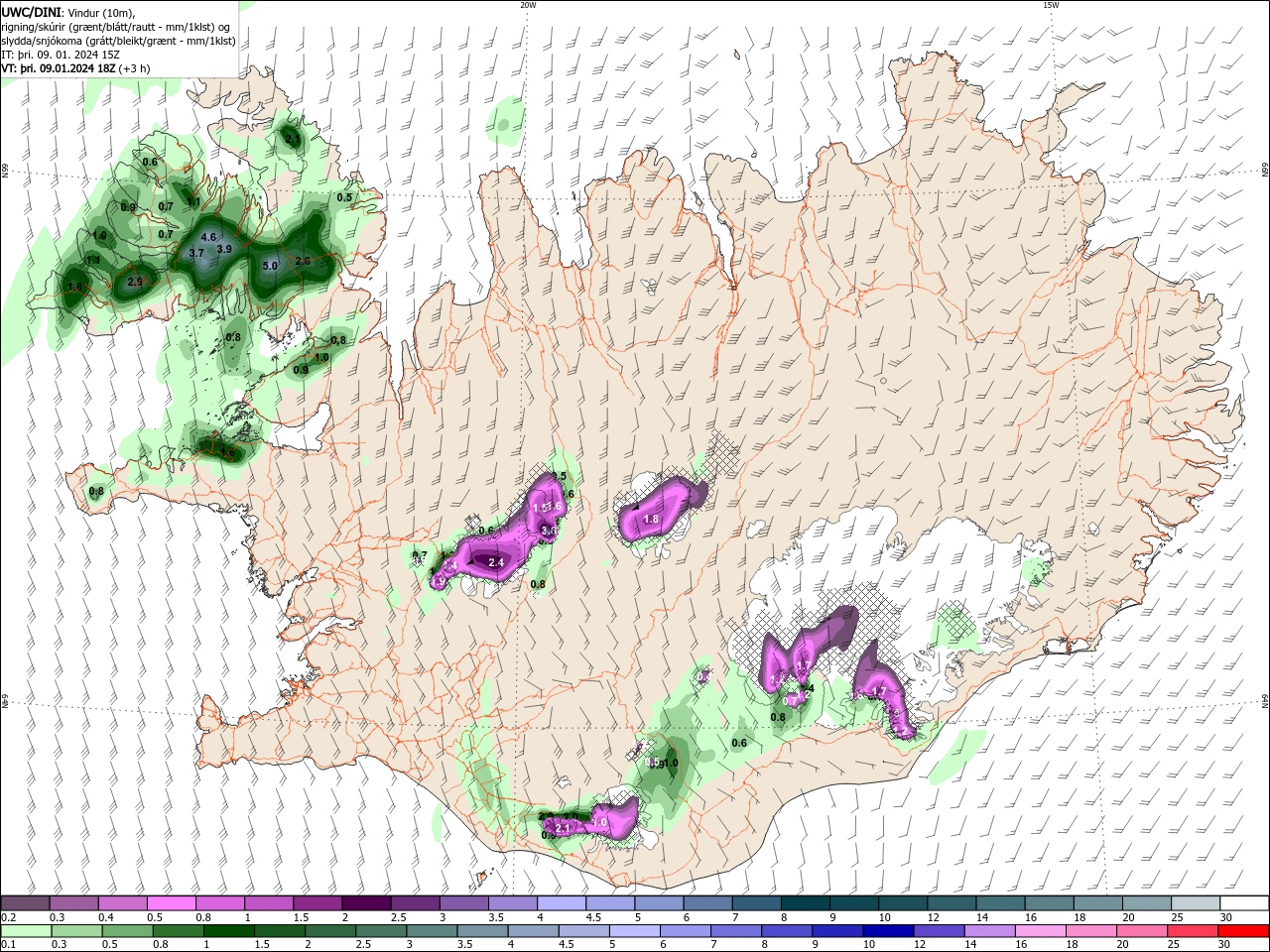The width and height of the screenshot is (1270, 952).
Task: Click the '0.1' label under the lower scale
Action: [x=8, y=945]
